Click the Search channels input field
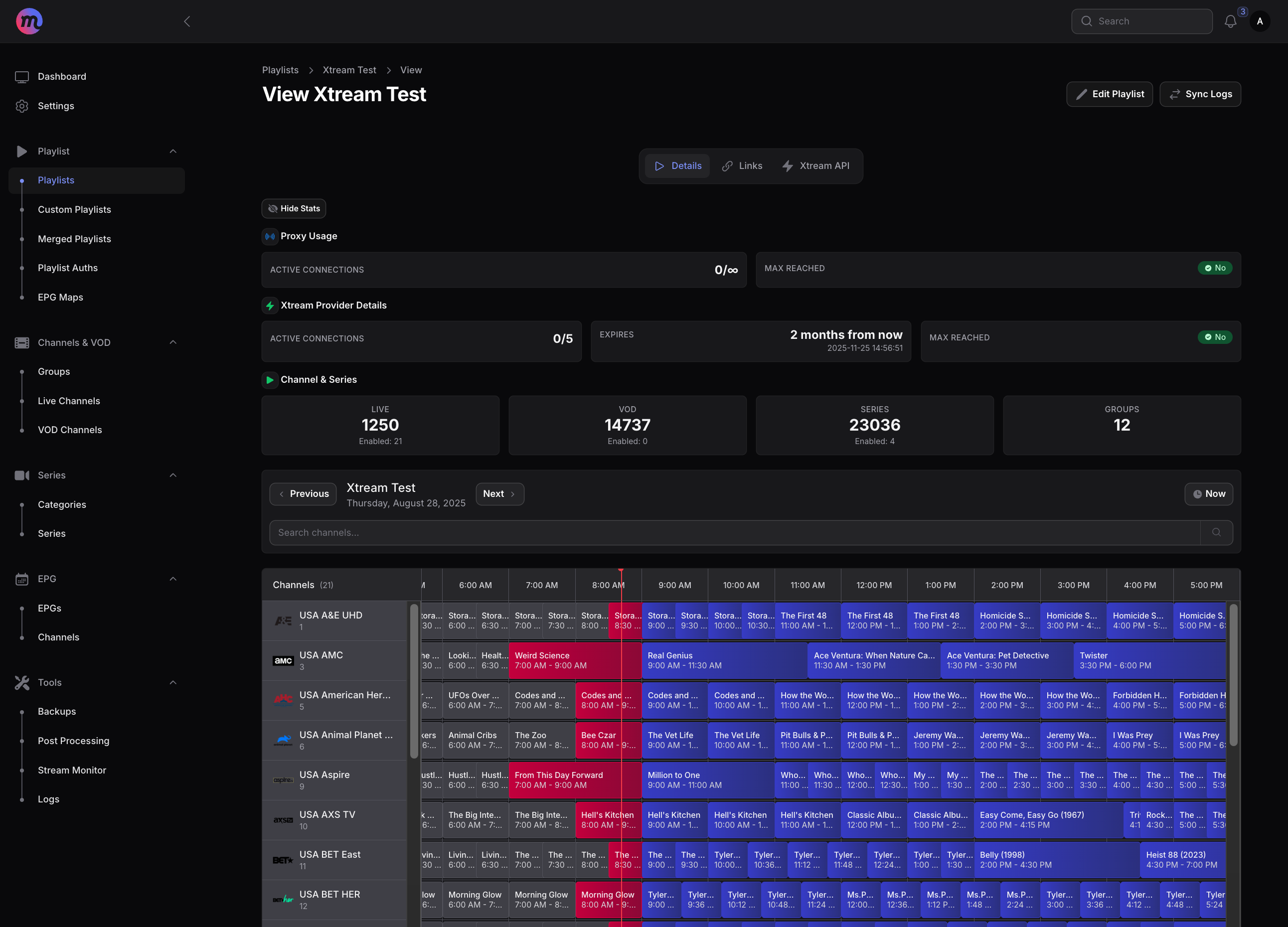The image size is (1288, 927). [681, 532]
